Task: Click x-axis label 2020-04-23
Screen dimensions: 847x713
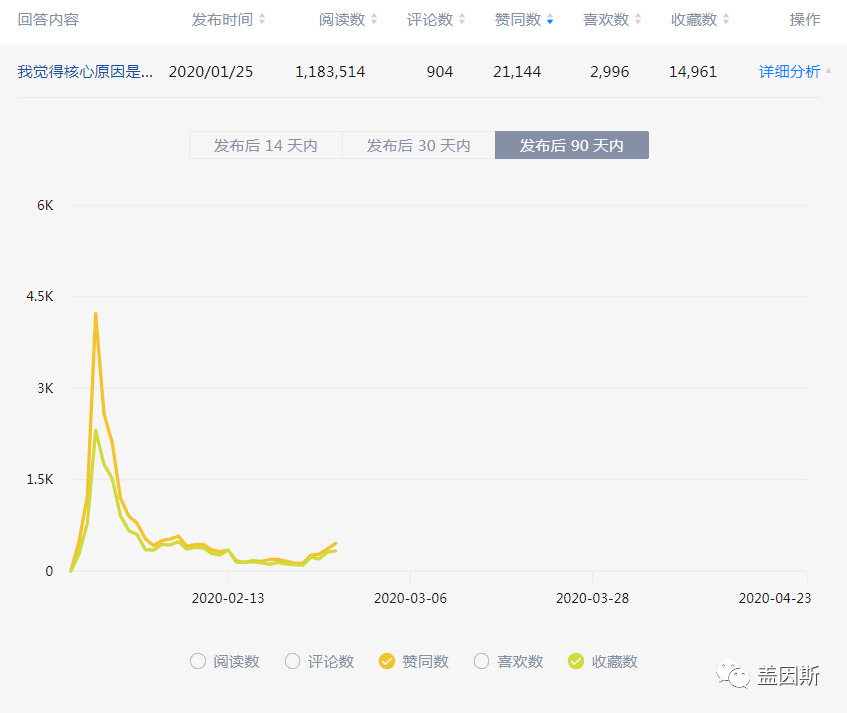Action: [775, 598]
